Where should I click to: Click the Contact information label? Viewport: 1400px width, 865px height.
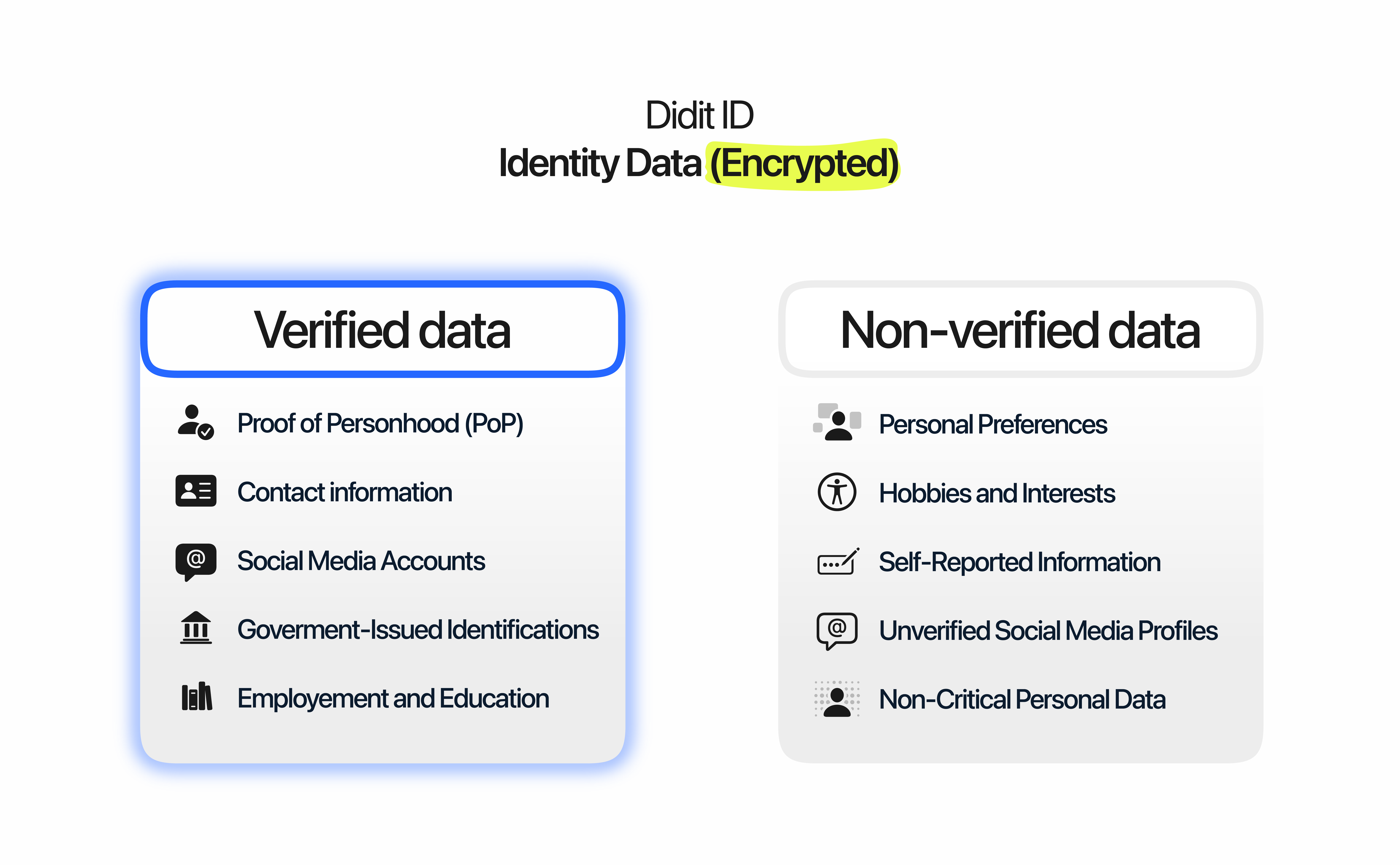(x=344, y=492)
